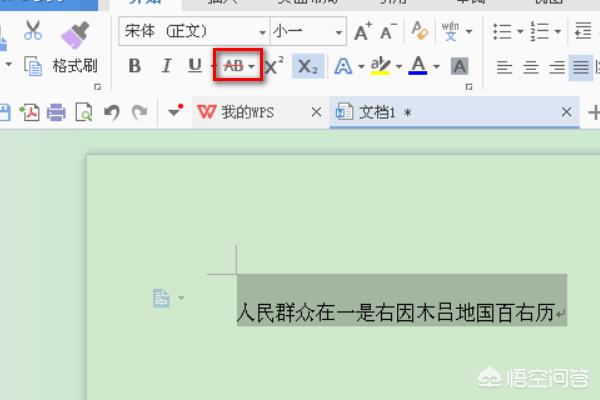Apply yellow text highlight color
Image resolution: width=600 pixels, height=400 pixels.
[x=380, y=66]
